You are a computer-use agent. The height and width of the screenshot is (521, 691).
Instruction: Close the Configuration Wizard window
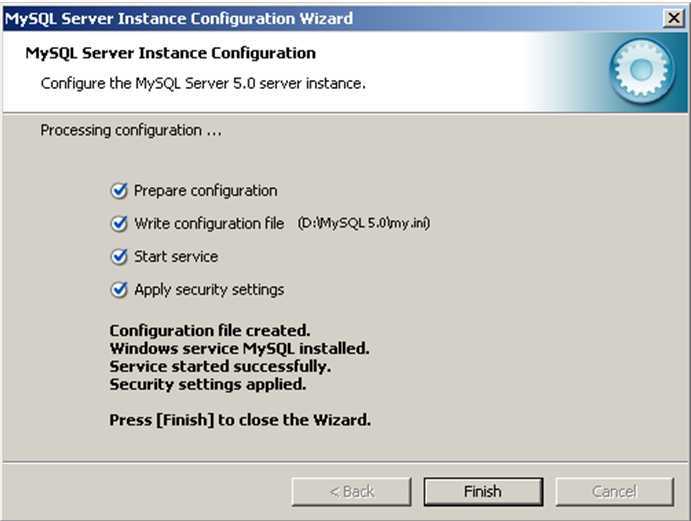click(x=674, y=18)
